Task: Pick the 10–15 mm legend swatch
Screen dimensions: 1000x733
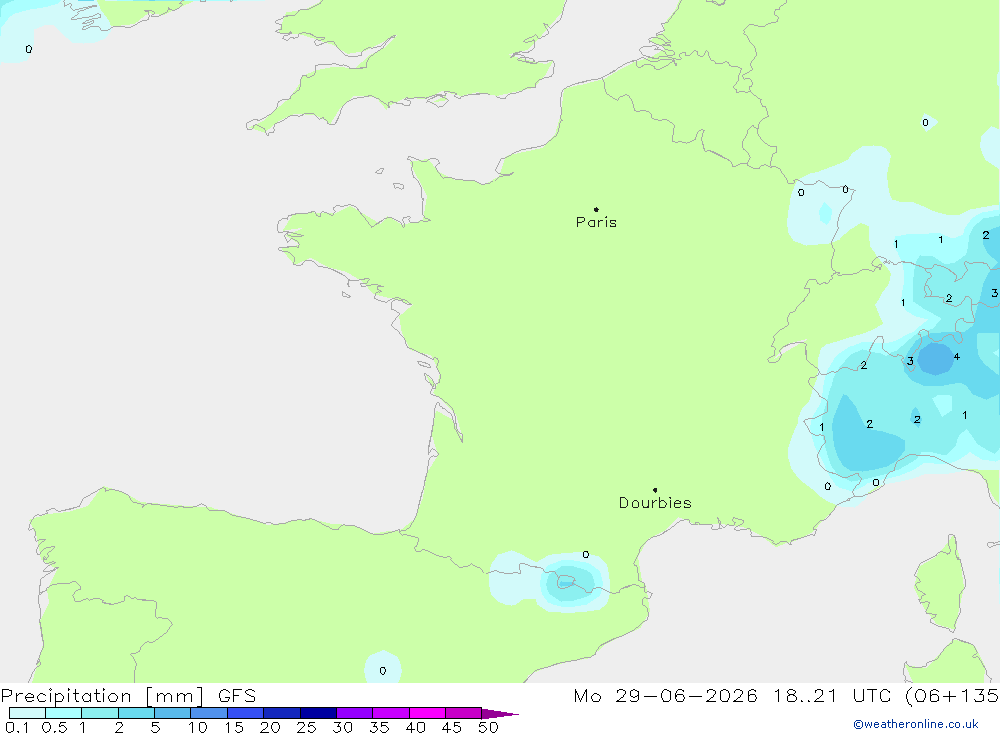Action: (x=209, y=713)
